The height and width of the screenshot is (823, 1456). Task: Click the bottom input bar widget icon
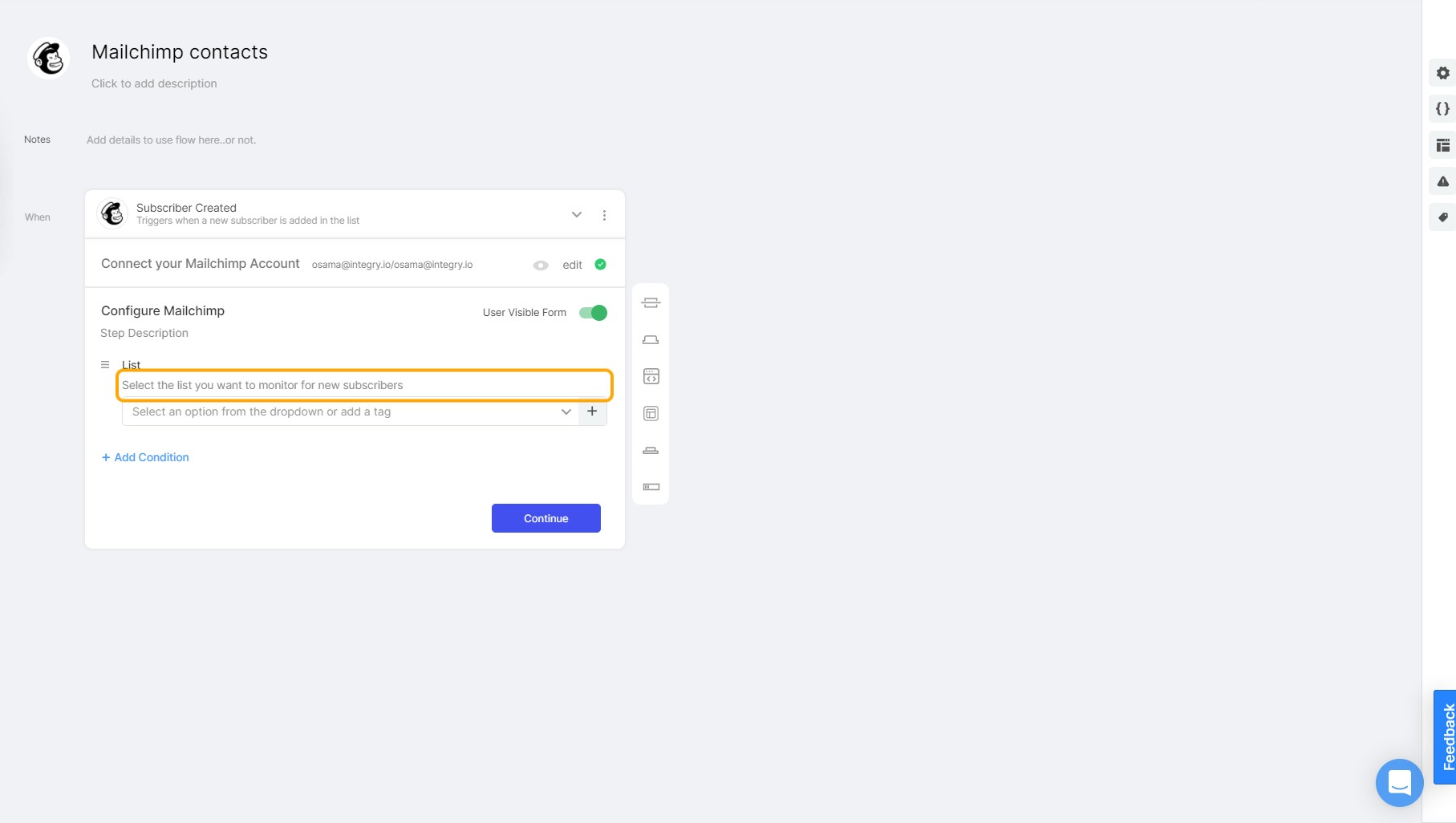click(x=651, y=487)
